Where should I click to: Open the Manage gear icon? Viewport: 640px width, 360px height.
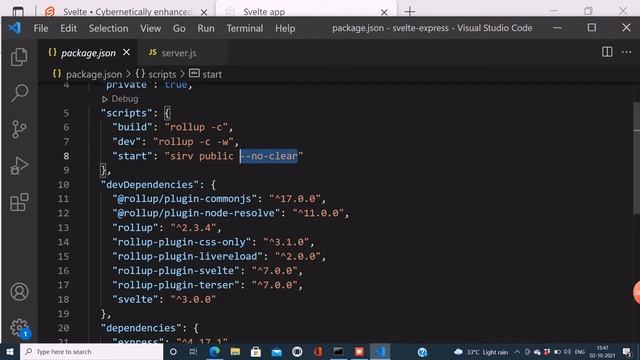tap(19, 328)
